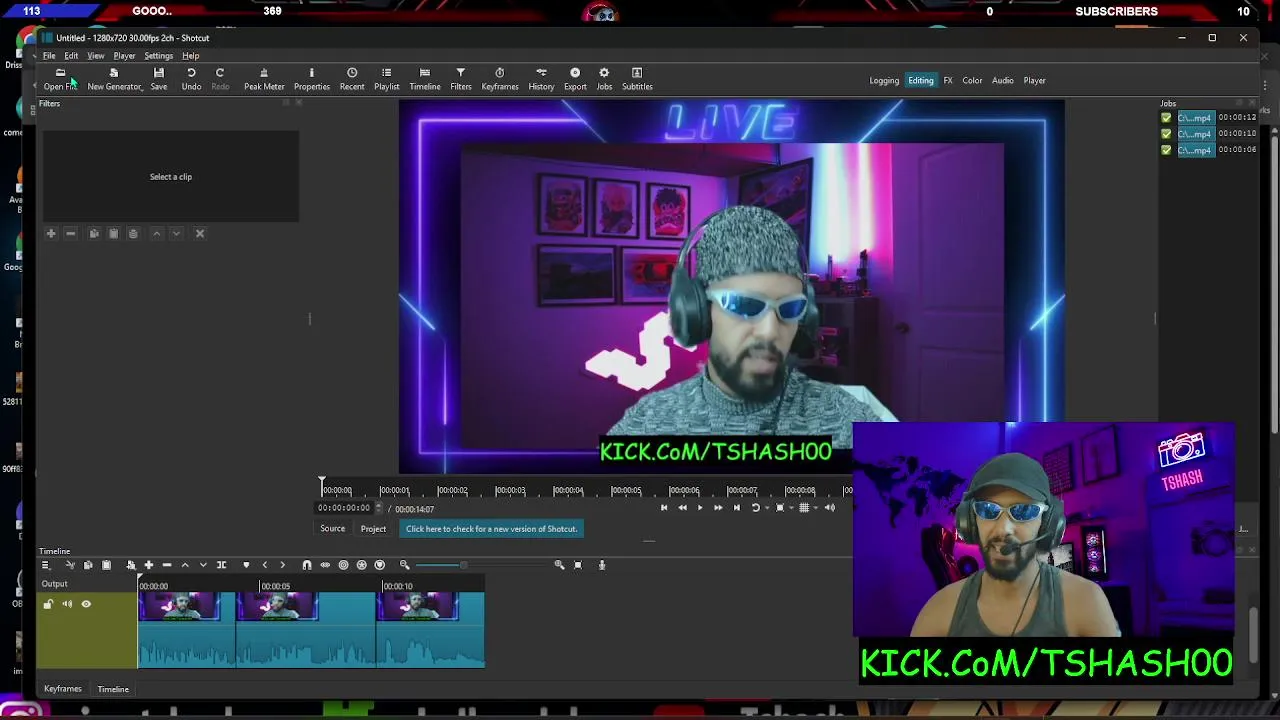Toggle ripple all tracks

click(361, 565)
